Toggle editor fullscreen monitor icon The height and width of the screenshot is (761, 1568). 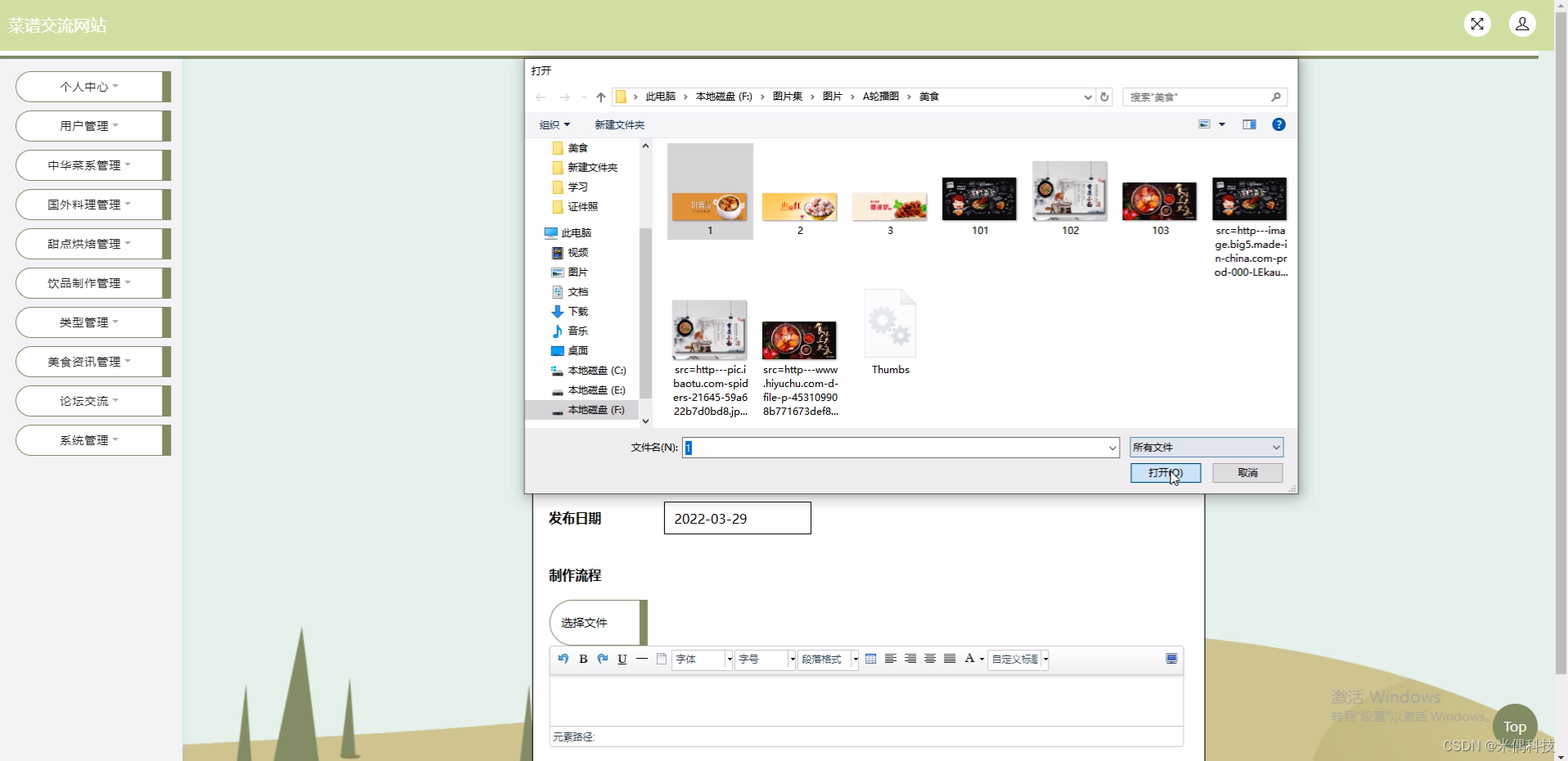1171,659
